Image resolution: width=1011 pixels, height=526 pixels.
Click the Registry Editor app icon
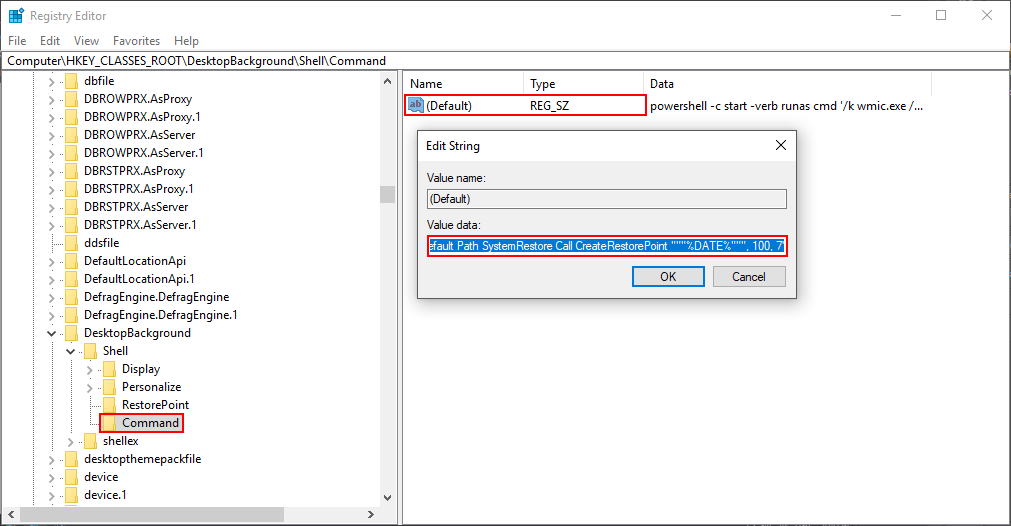tap(16, 15)
